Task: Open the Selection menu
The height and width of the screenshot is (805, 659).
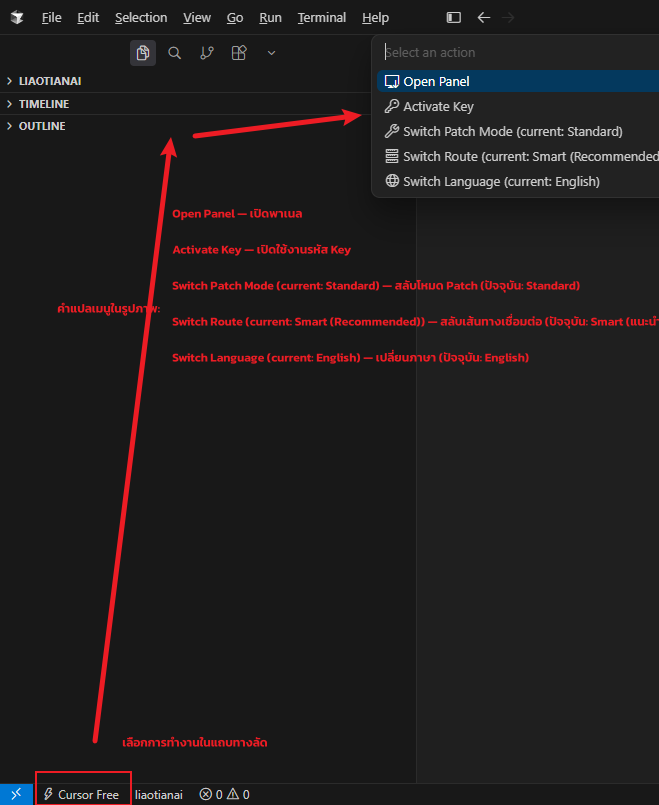Action: [x=141, y=17]
